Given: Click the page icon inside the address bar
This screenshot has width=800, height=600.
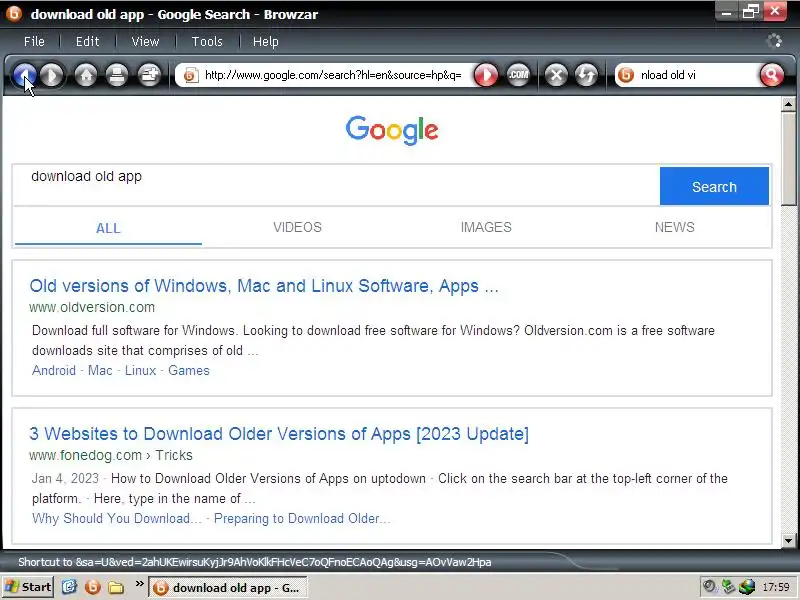Looking at the screenshot, I should [x=190, y=76].
